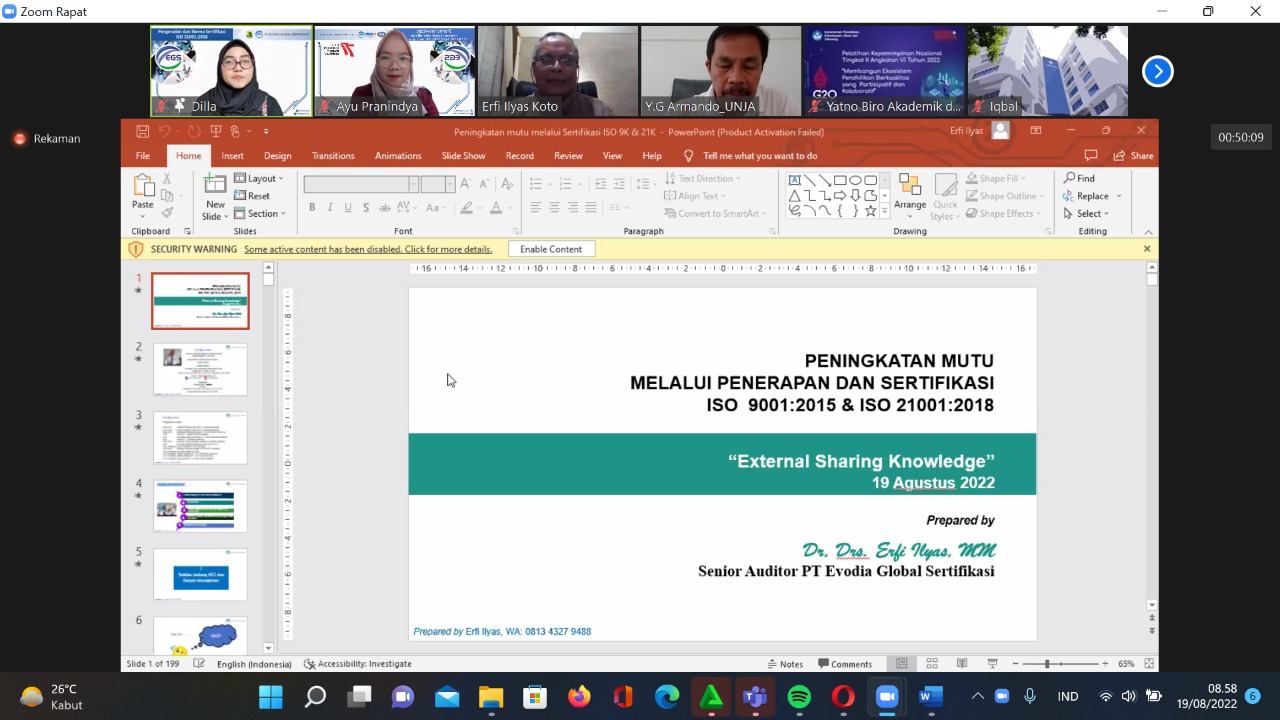Toggle italic formatting in the Font group
This screenshot has height=720, width=1280.
[330, 206]
